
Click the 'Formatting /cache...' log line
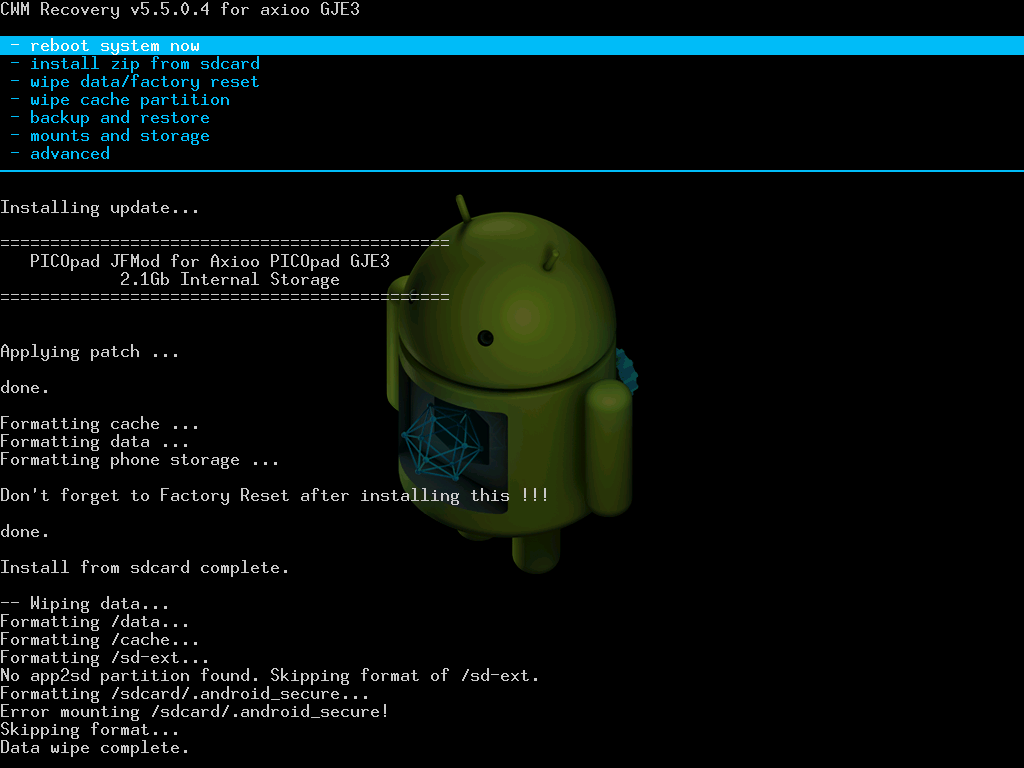(99, 640)
